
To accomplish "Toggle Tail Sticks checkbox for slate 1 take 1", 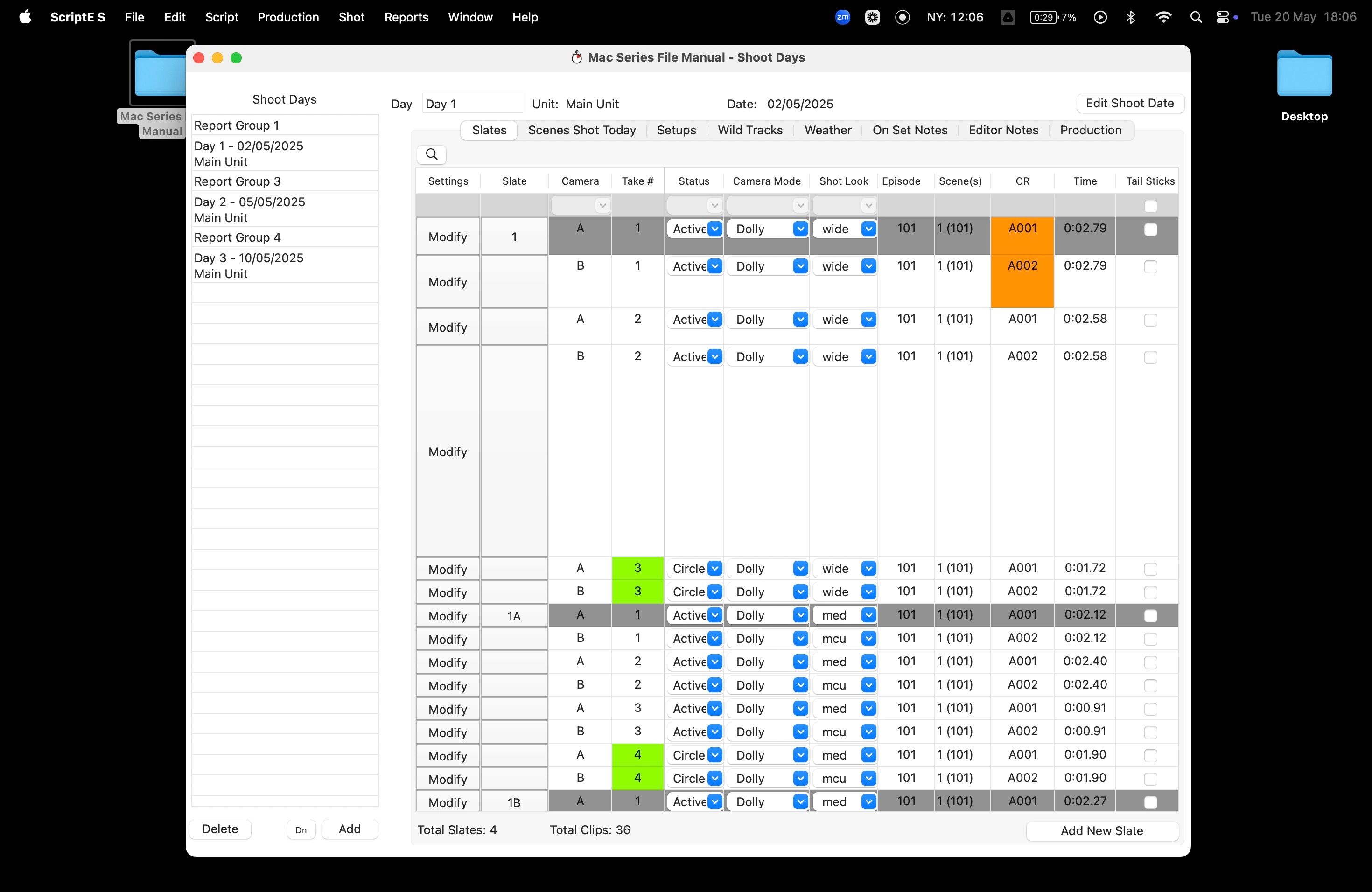I will (1150, 230).
